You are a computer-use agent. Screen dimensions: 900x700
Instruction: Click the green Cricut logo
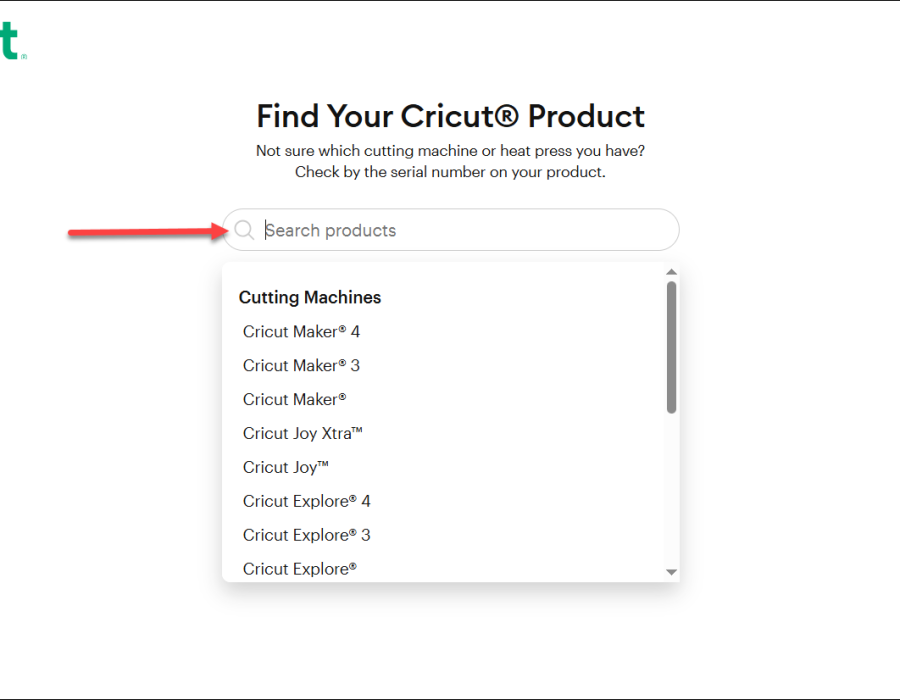pos(10,43)
